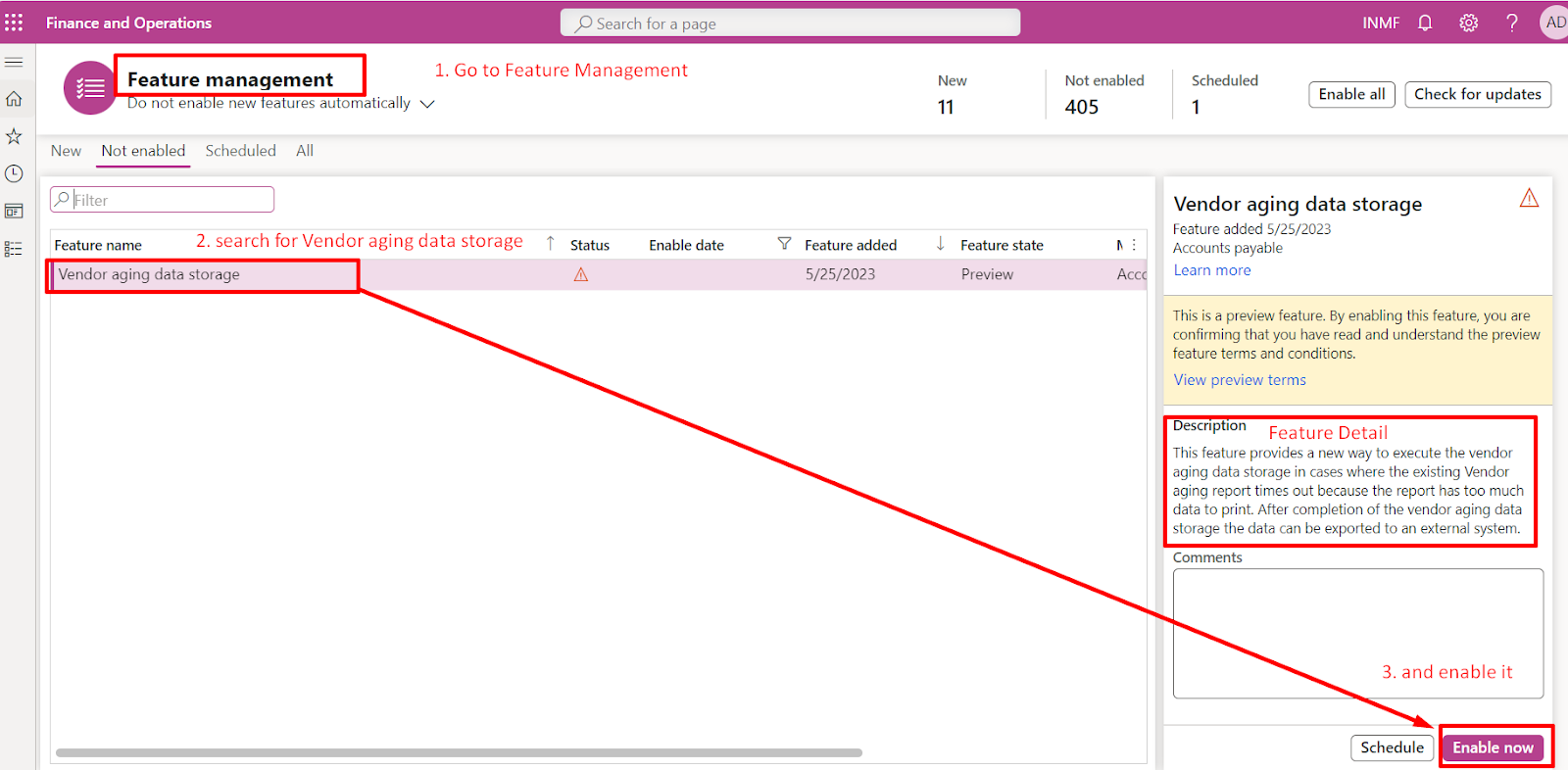This screenshot has height=770, width=1568.
Task: Open Recent clock icon in sidebar
Action: [14, 173]
